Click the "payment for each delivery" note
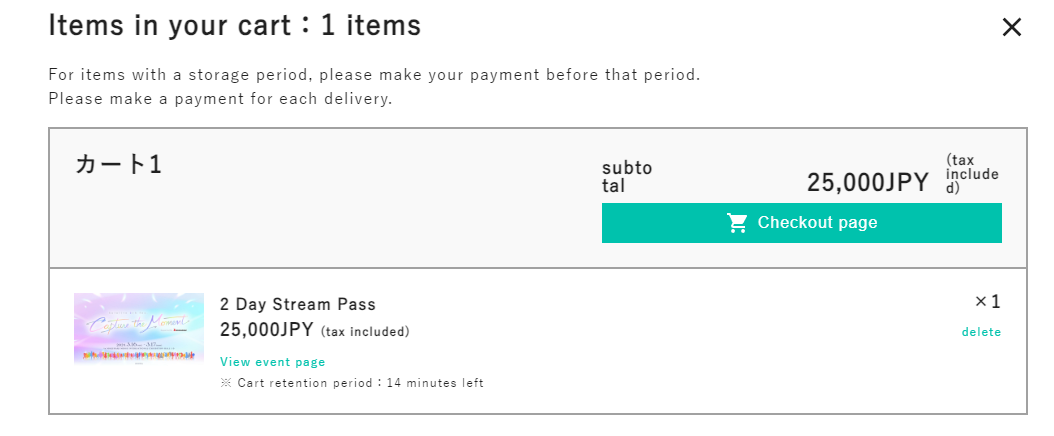 [x=220, y=99]
